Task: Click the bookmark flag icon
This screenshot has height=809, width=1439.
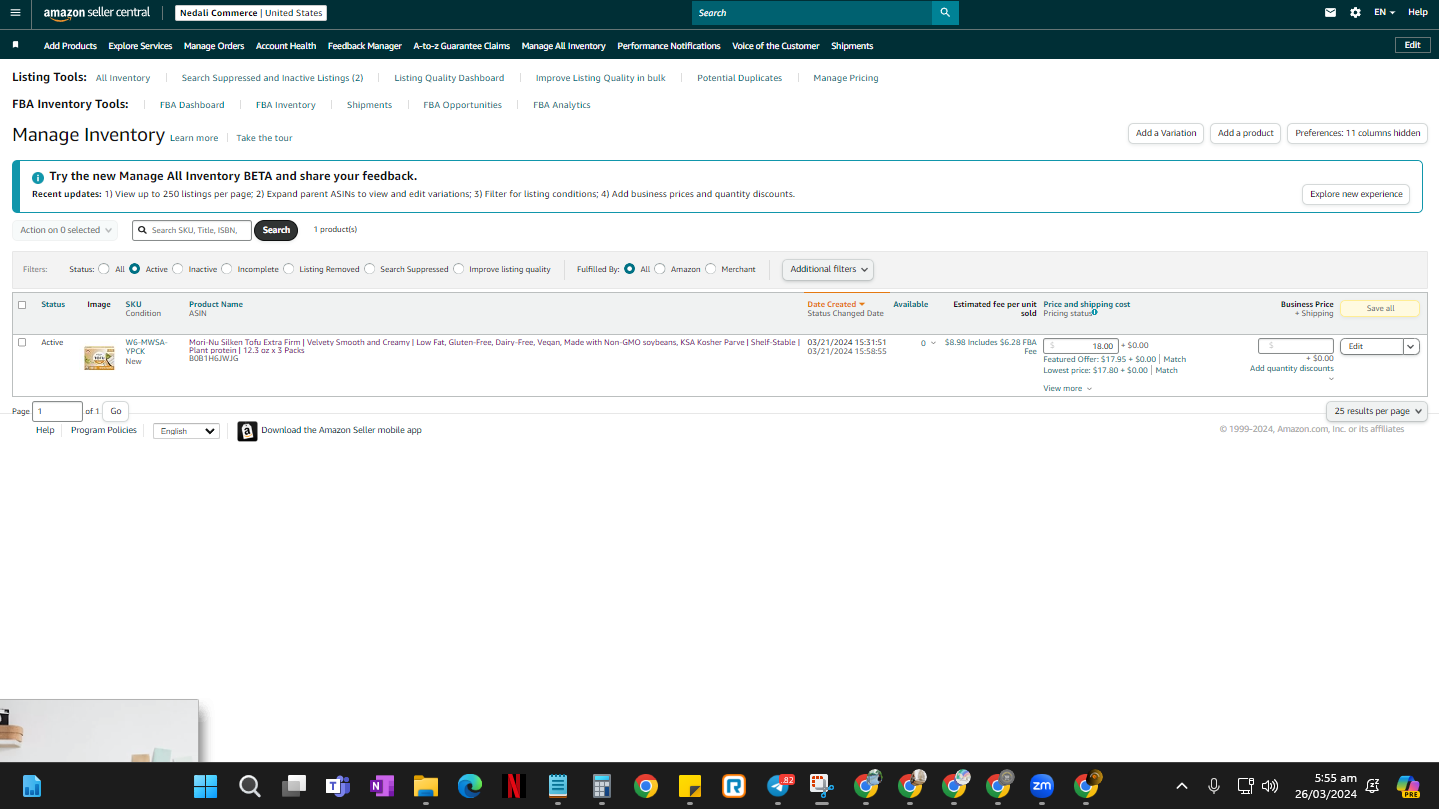Action: pyautogui.click(x=15, y=45)
